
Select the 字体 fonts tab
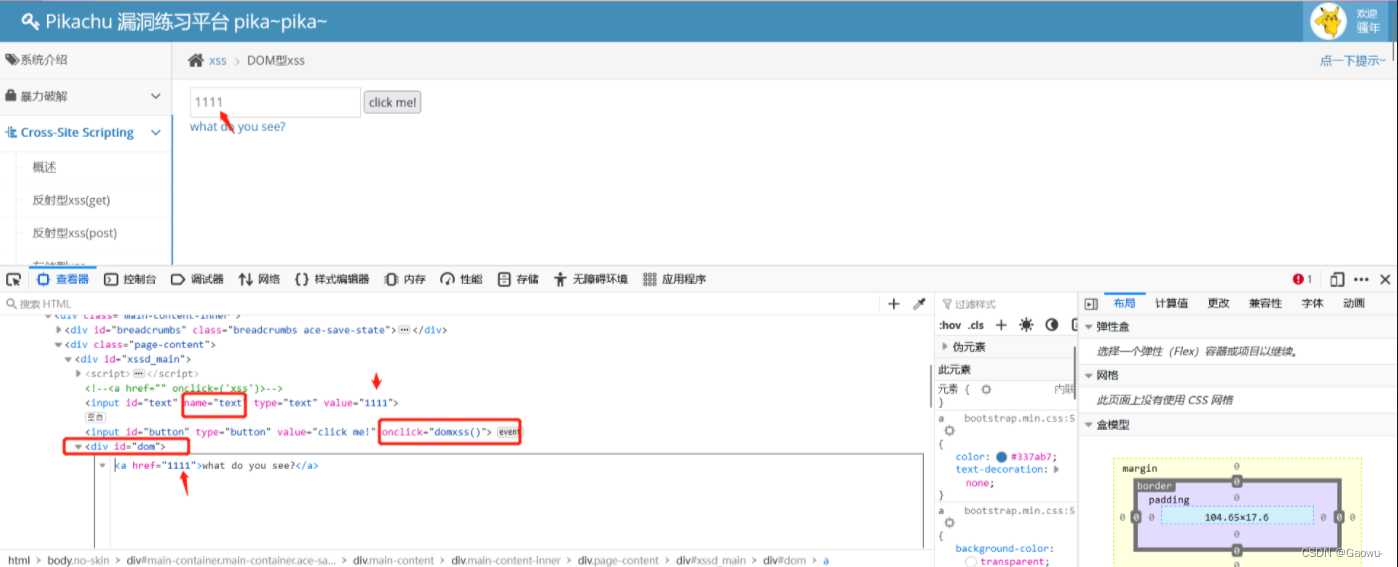click(1312, 303)
